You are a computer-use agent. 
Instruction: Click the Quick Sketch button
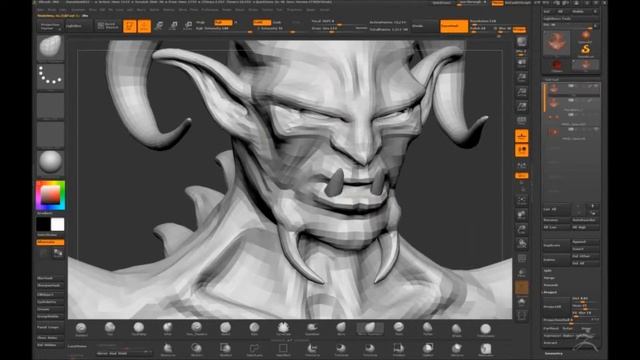tap(108, 26)
